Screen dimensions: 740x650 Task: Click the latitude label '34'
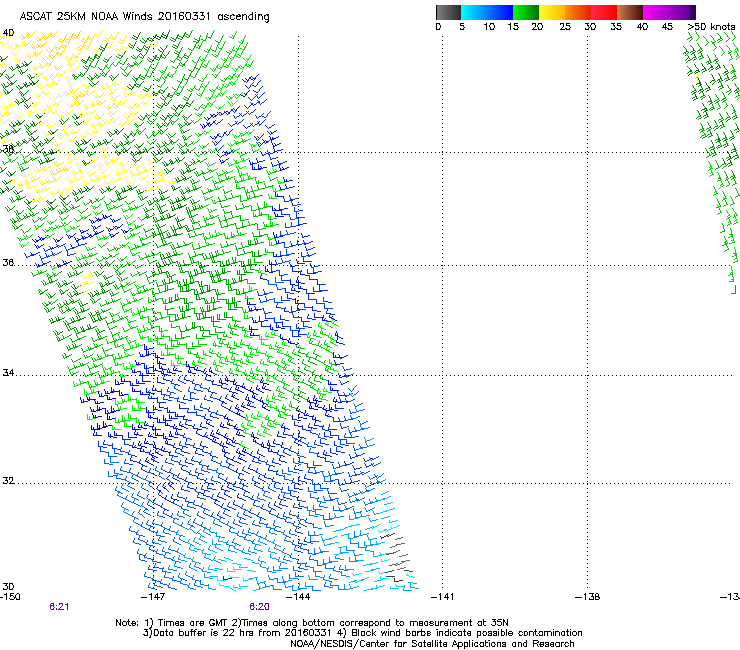tap(8, 373)
